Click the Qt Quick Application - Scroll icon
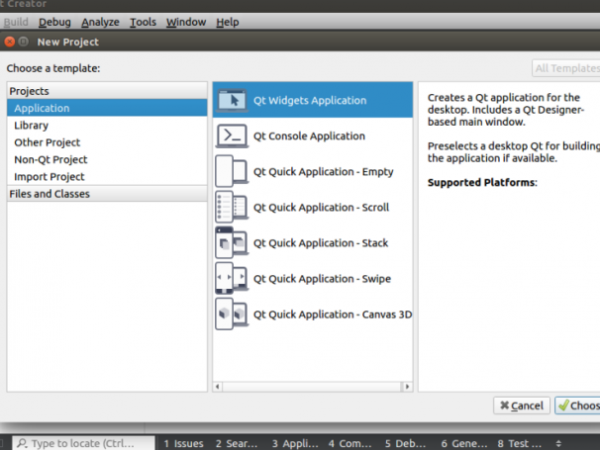The width and height of the screenshot is (600, 450). pyautogui.click(x=231, y=207)
